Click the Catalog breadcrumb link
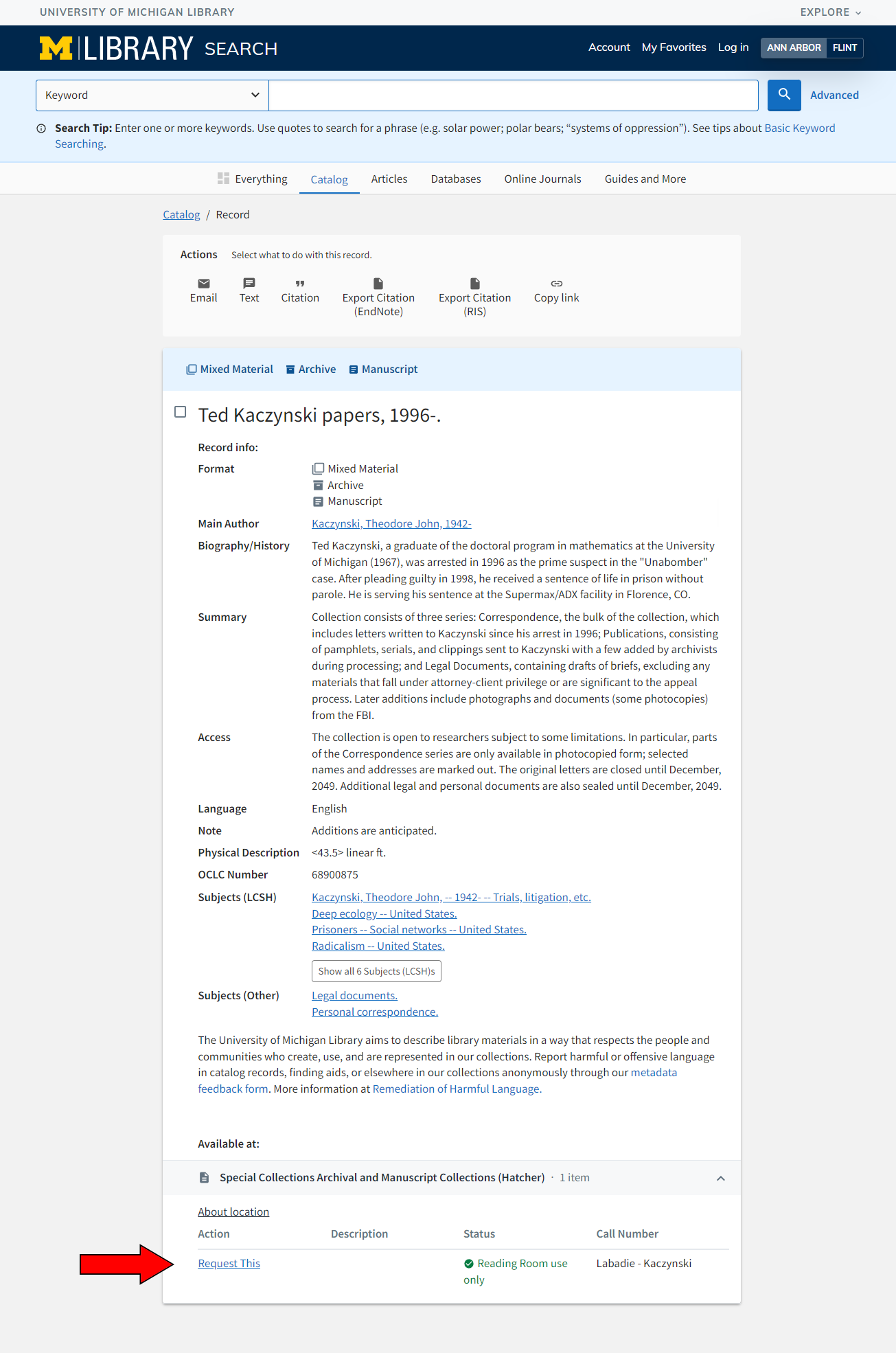Screen dimensions: 896x1353 point(181,215)
